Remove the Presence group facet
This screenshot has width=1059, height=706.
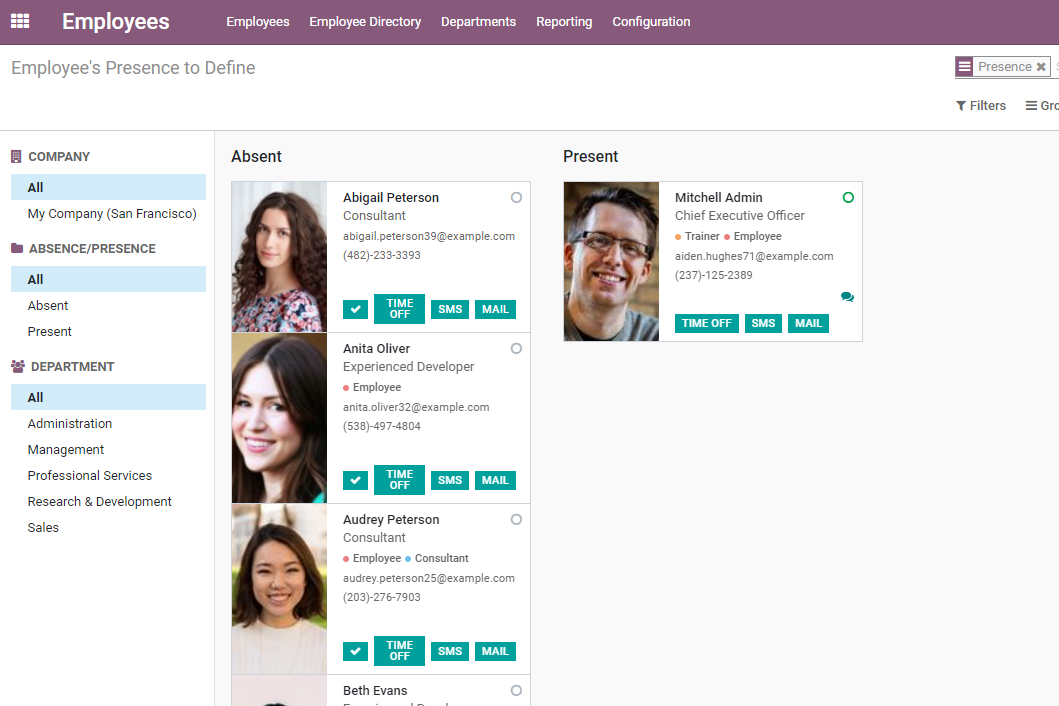[x=1041, y=67]
